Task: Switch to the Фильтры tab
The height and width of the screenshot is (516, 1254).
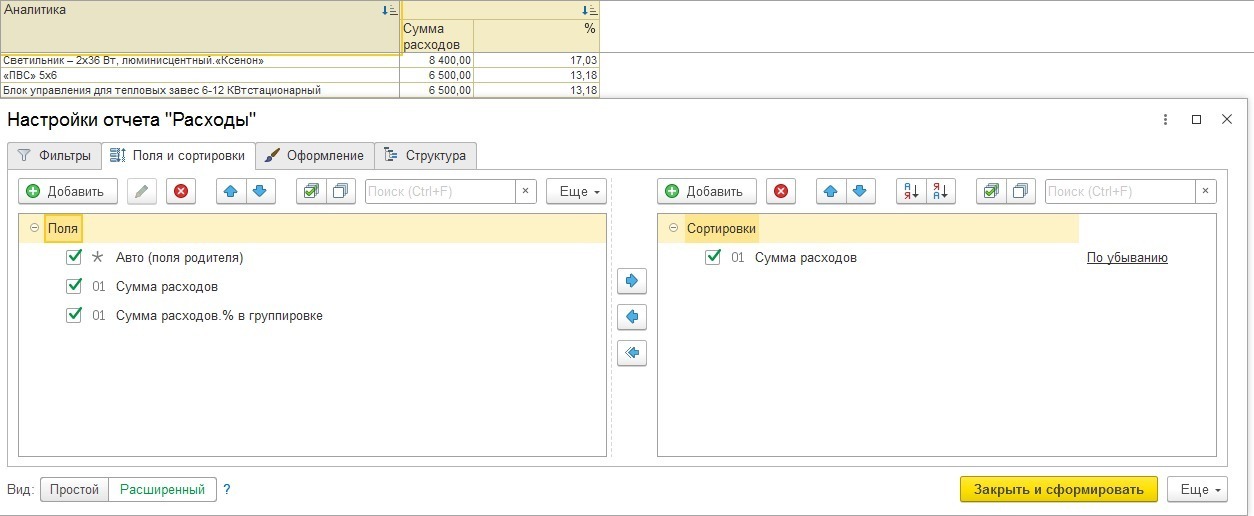Action: pos(55,156)
